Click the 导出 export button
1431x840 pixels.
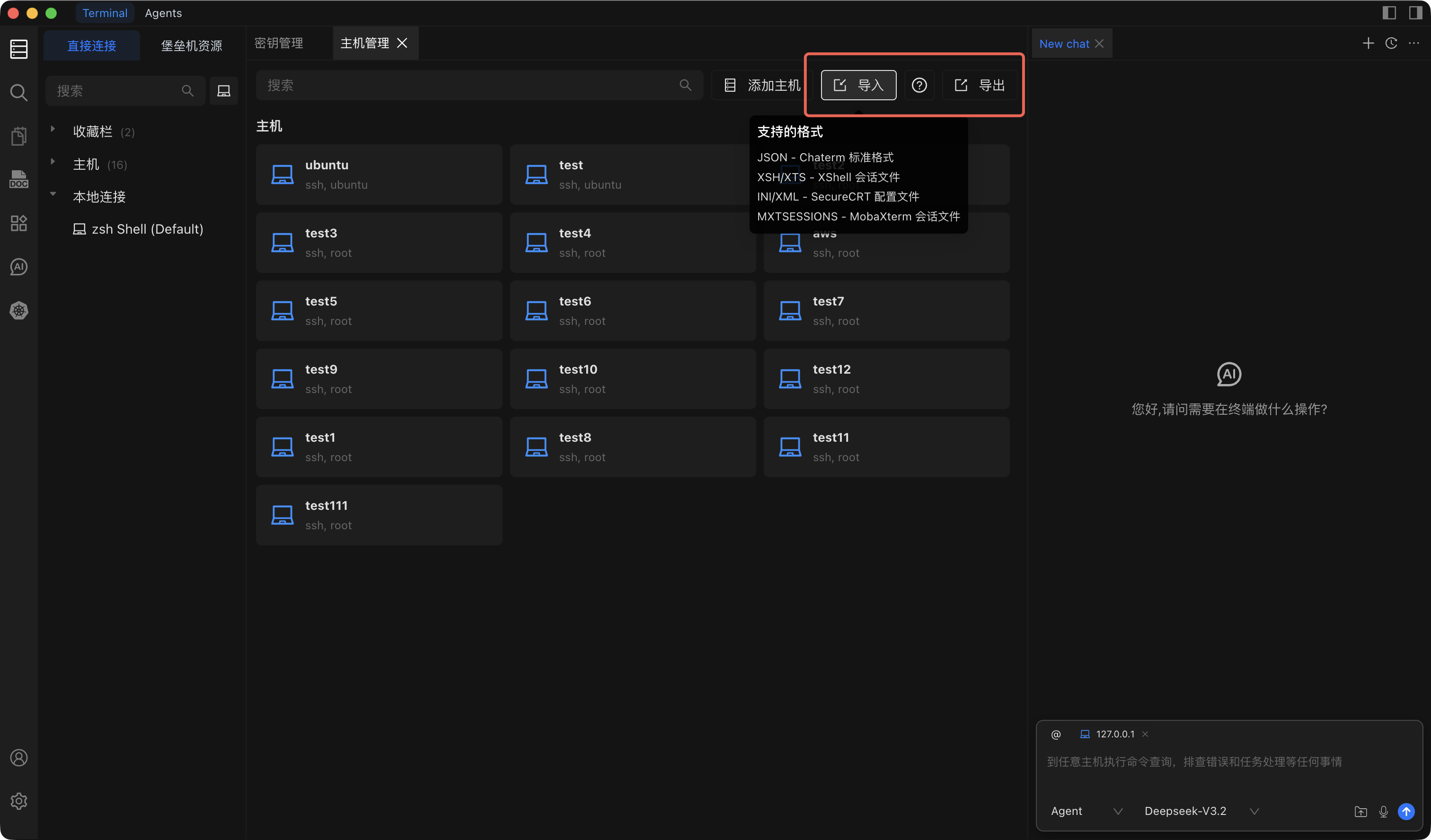click(x=980, y=85)
